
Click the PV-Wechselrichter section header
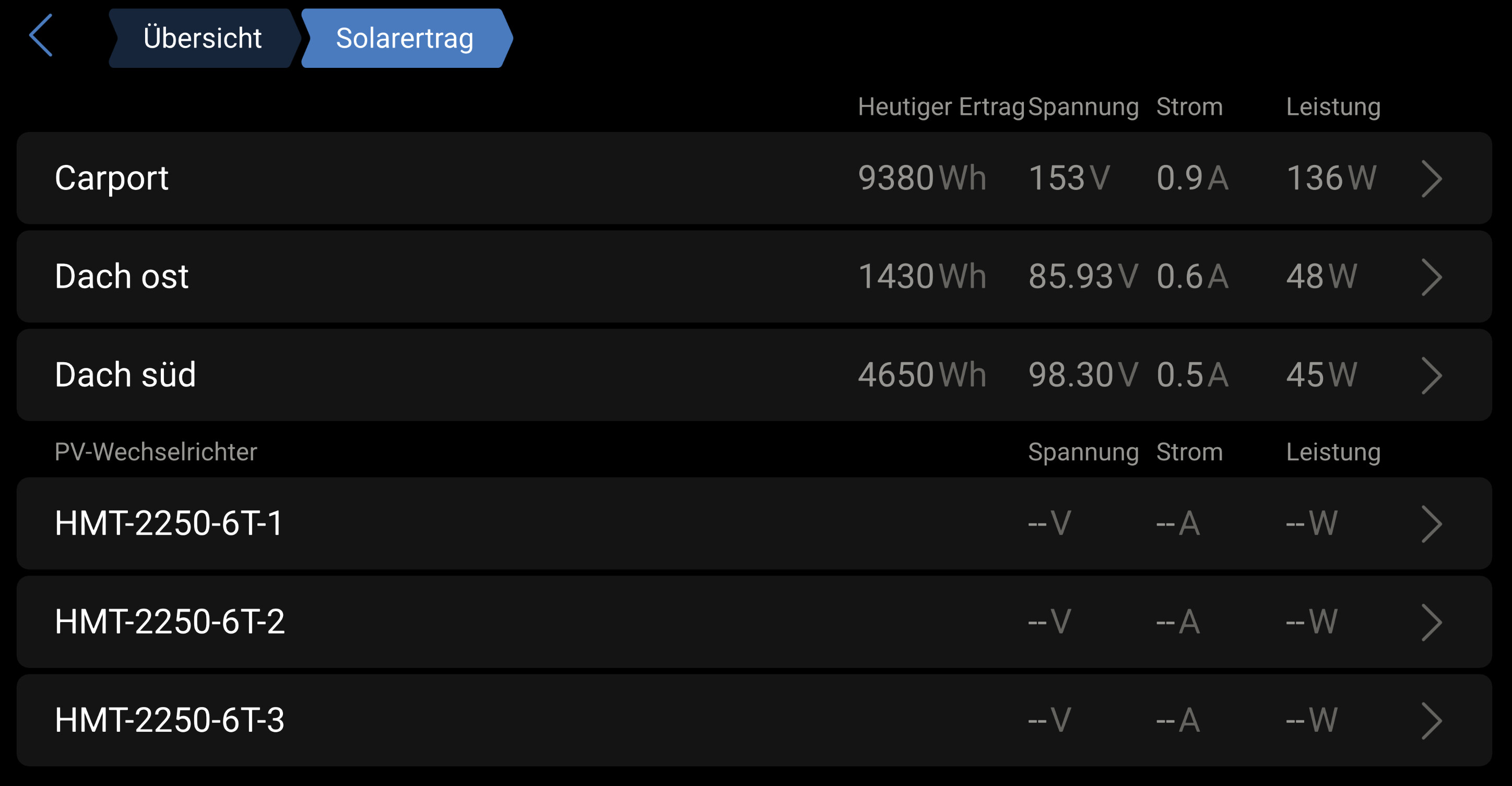coord(156,452)
